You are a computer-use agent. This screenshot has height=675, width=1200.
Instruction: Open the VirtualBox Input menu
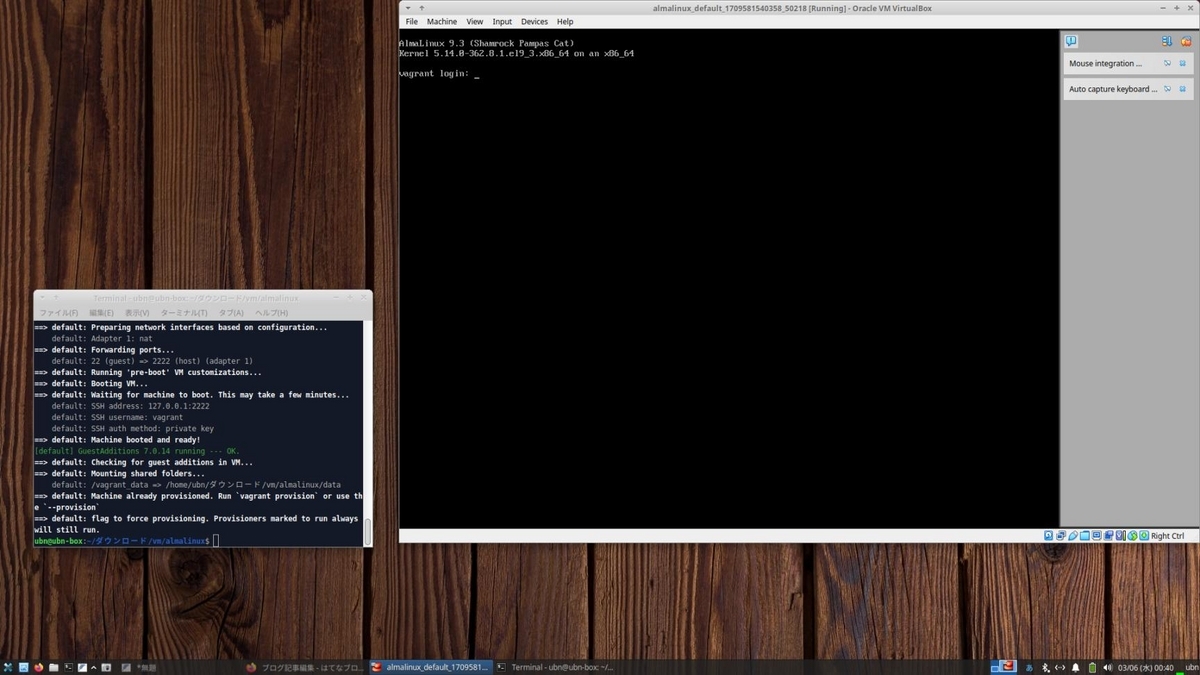[x=502, y=21]
